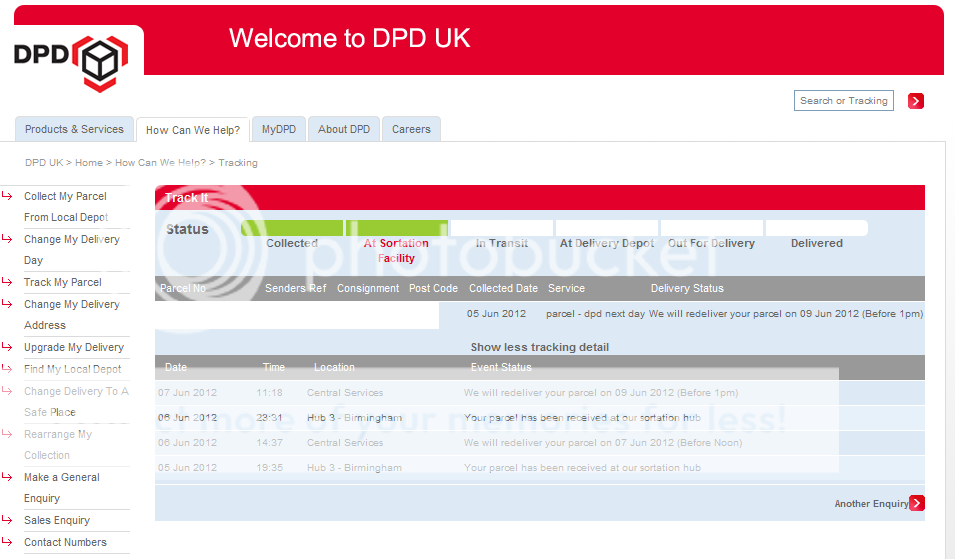The height and width of the screenshot is (559, 955).
Task: Click Another Enquiry link
Action: 871,504
